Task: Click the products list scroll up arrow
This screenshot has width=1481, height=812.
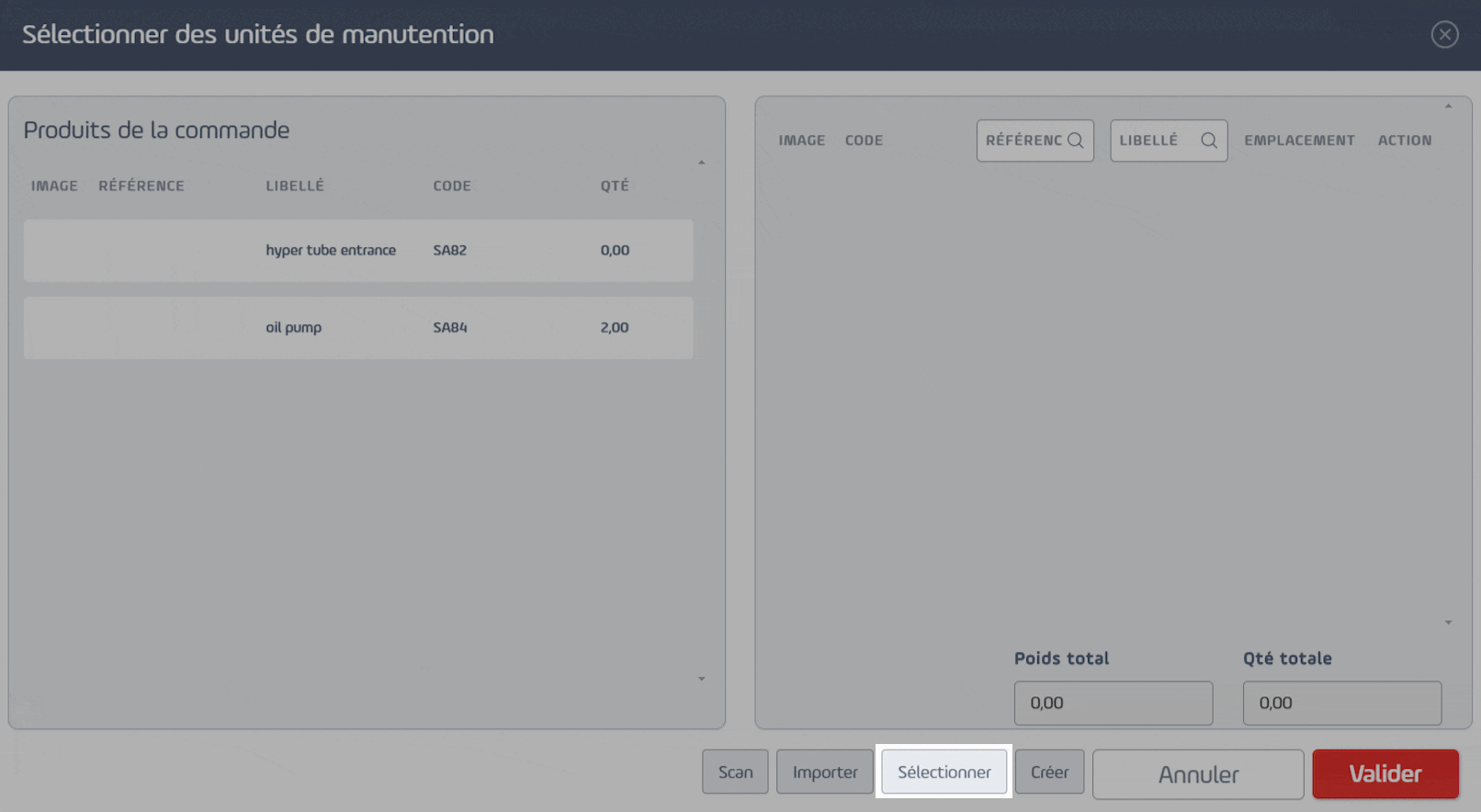Action: click(701, 163)
